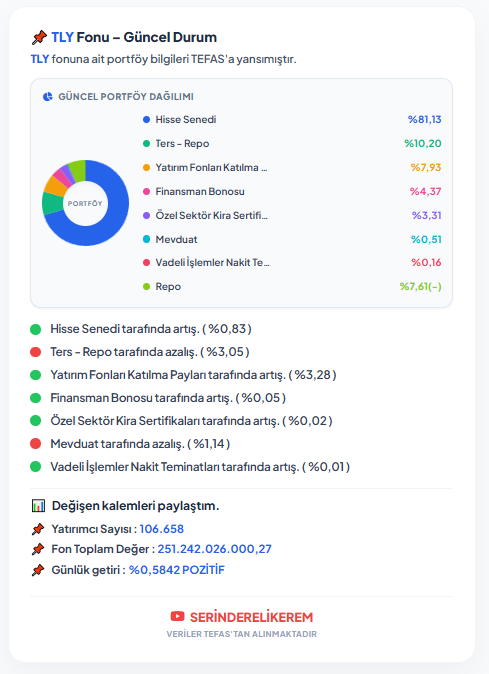Viewport: 489px width, 674px height.
Task: Click the green dot before Özel Sektör Kira Sertifikaları artış
Action: point(36,421)
